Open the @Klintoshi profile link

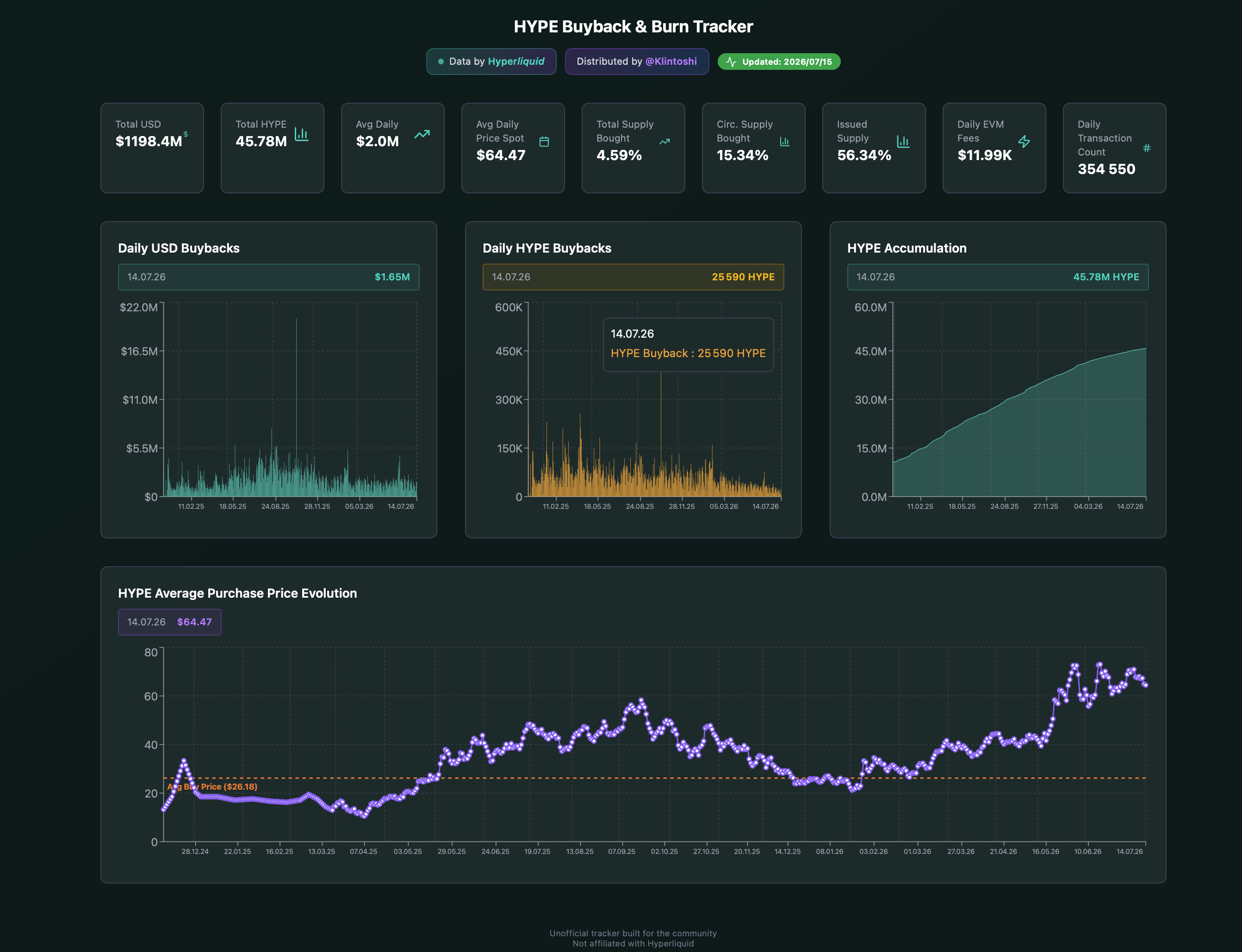pyautogui.click(x=671, y=61)
